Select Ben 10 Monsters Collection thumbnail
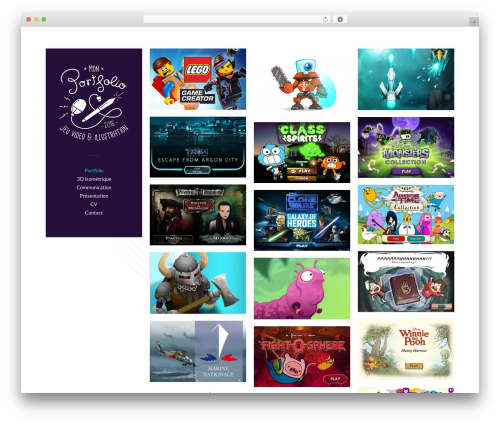The height and width of the screenshot is (423, 500). pos(406,147)
